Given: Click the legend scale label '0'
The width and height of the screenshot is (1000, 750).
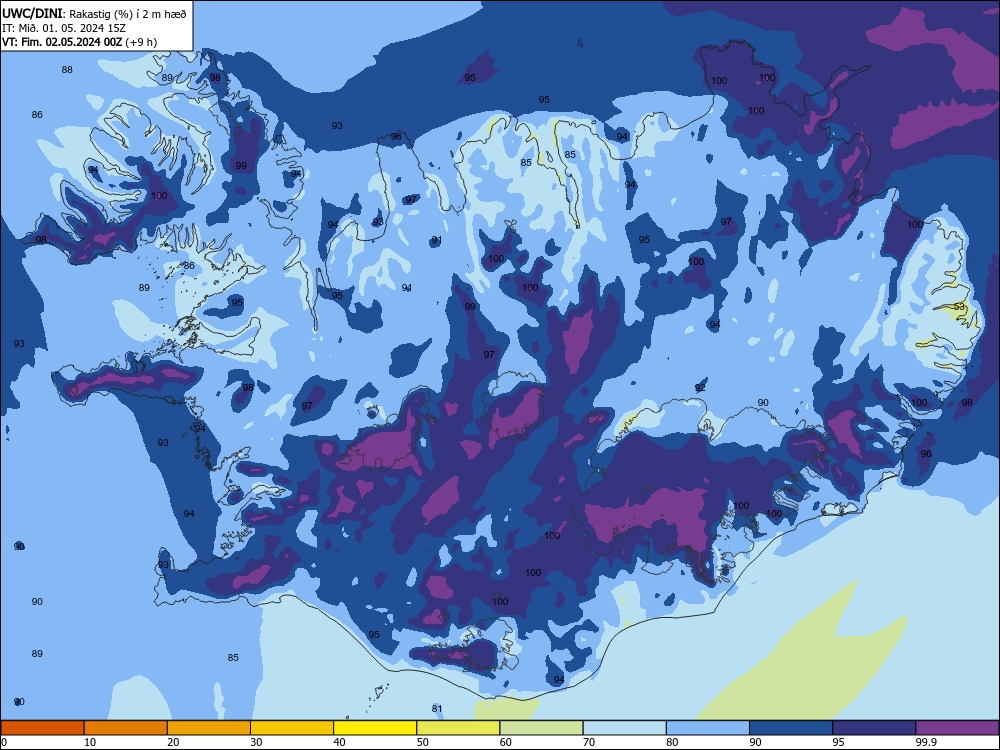Looking at the screenshot, I should [x=4, y=742].
